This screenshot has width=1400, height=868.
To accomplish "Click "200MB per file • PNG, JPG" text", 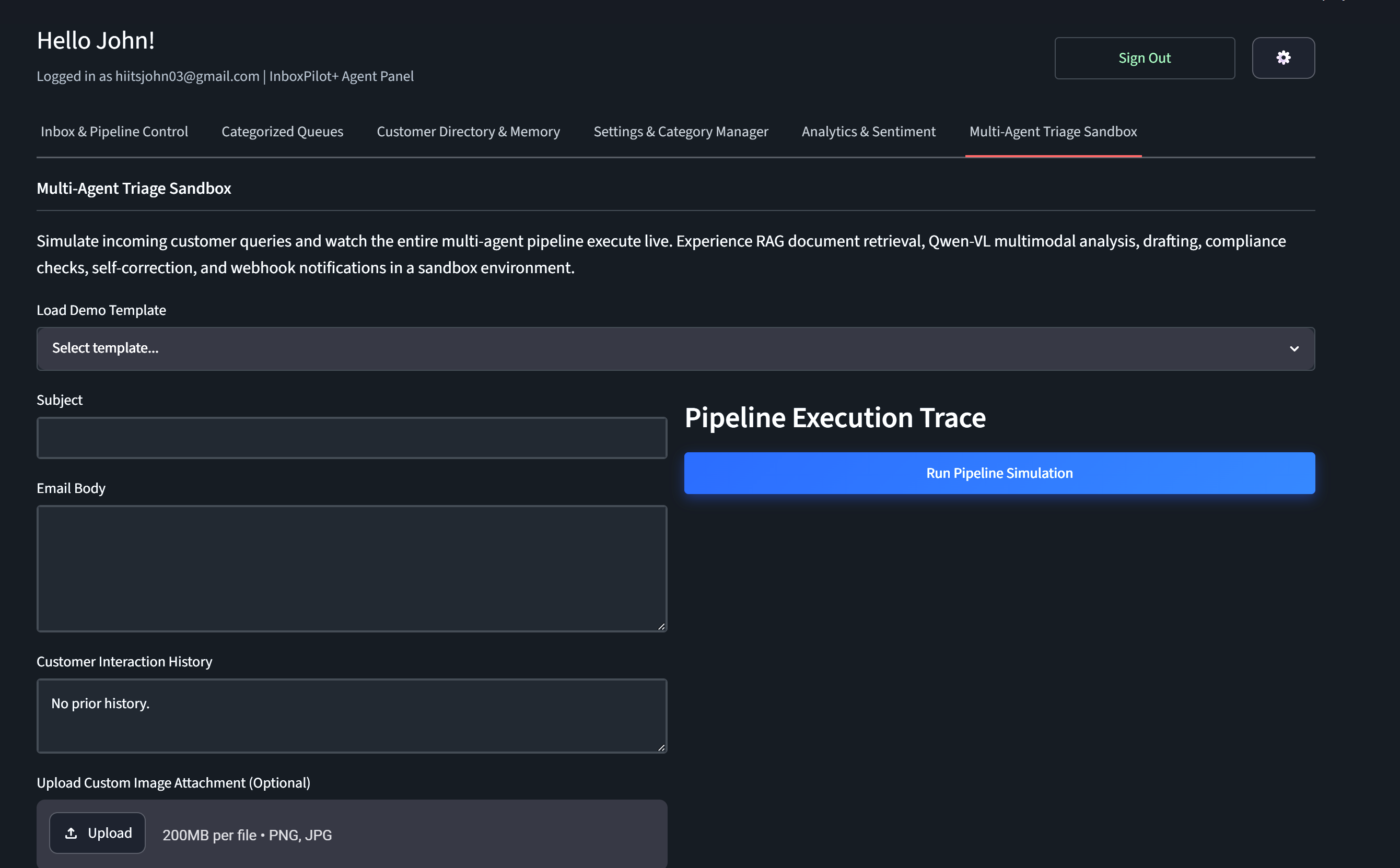I will (247, 835).
